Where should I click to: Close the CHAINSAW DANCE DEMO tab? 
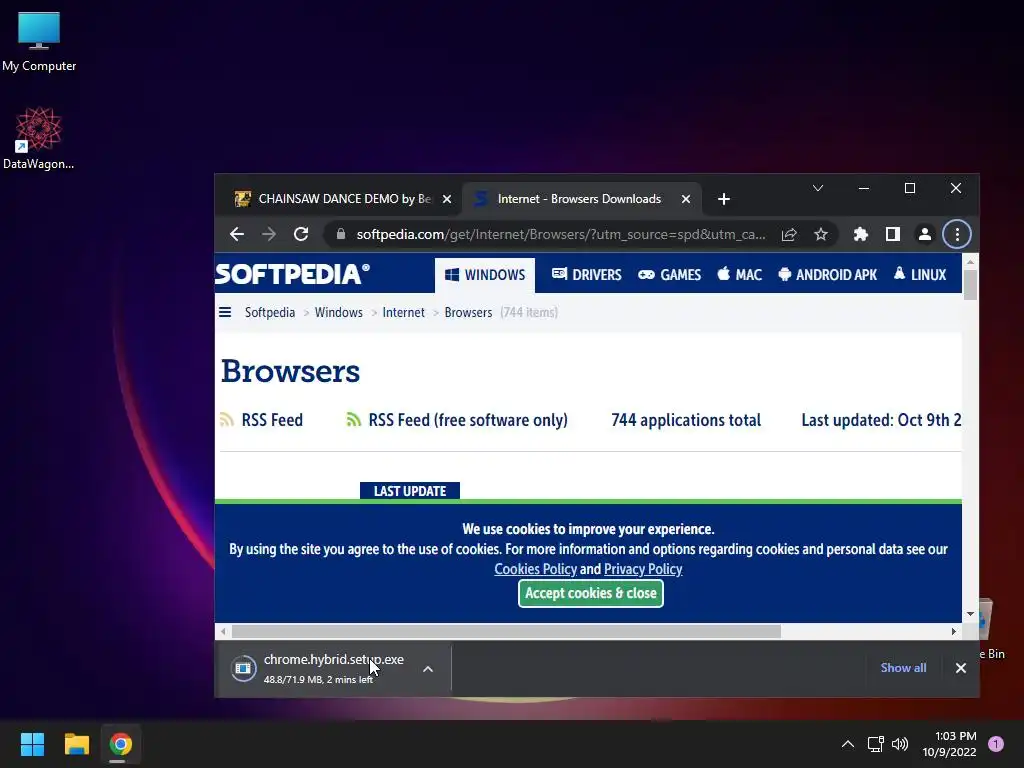point(447,199)
